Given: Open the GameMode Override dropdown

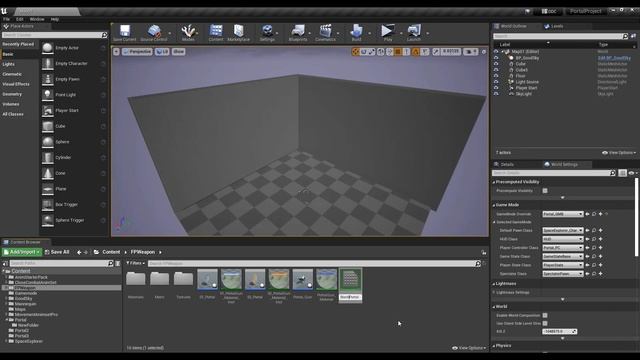Looking at the screenshot, I should 563,214.
